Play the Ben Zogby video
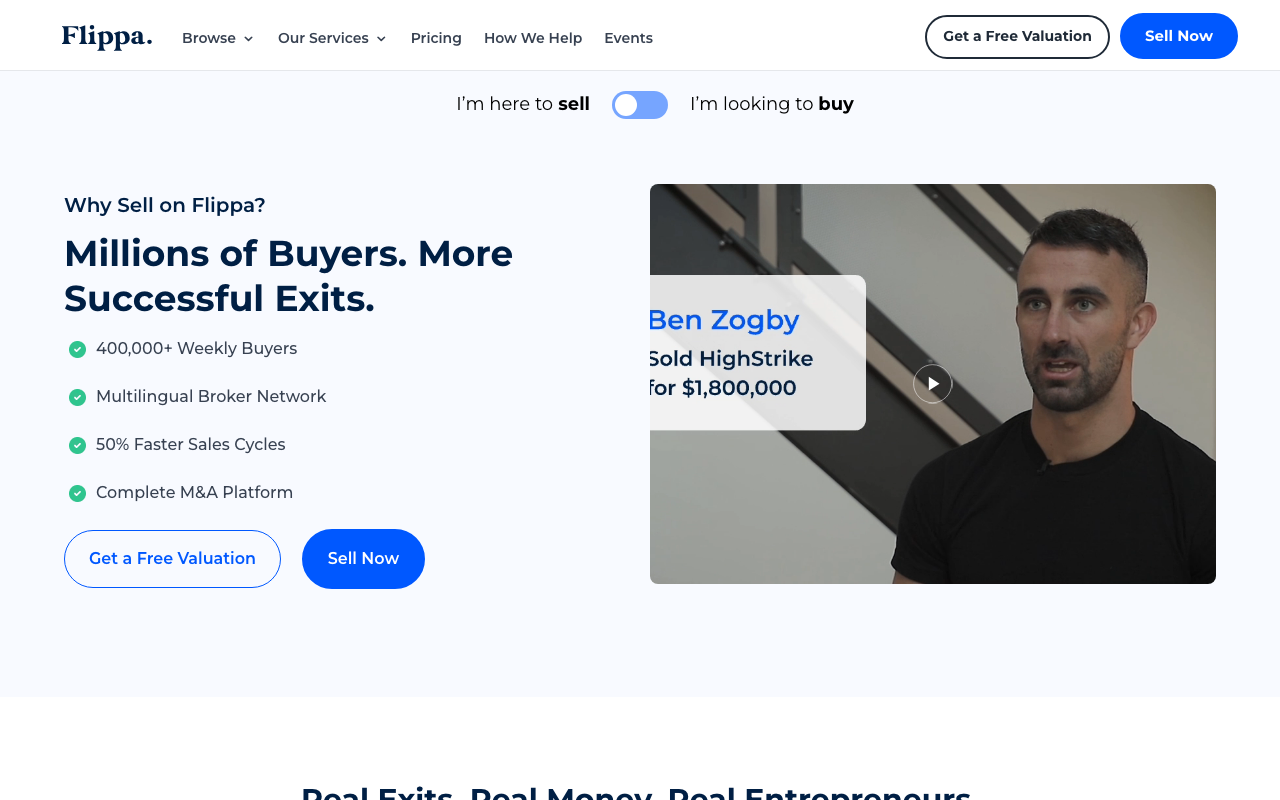 [932, 384]
